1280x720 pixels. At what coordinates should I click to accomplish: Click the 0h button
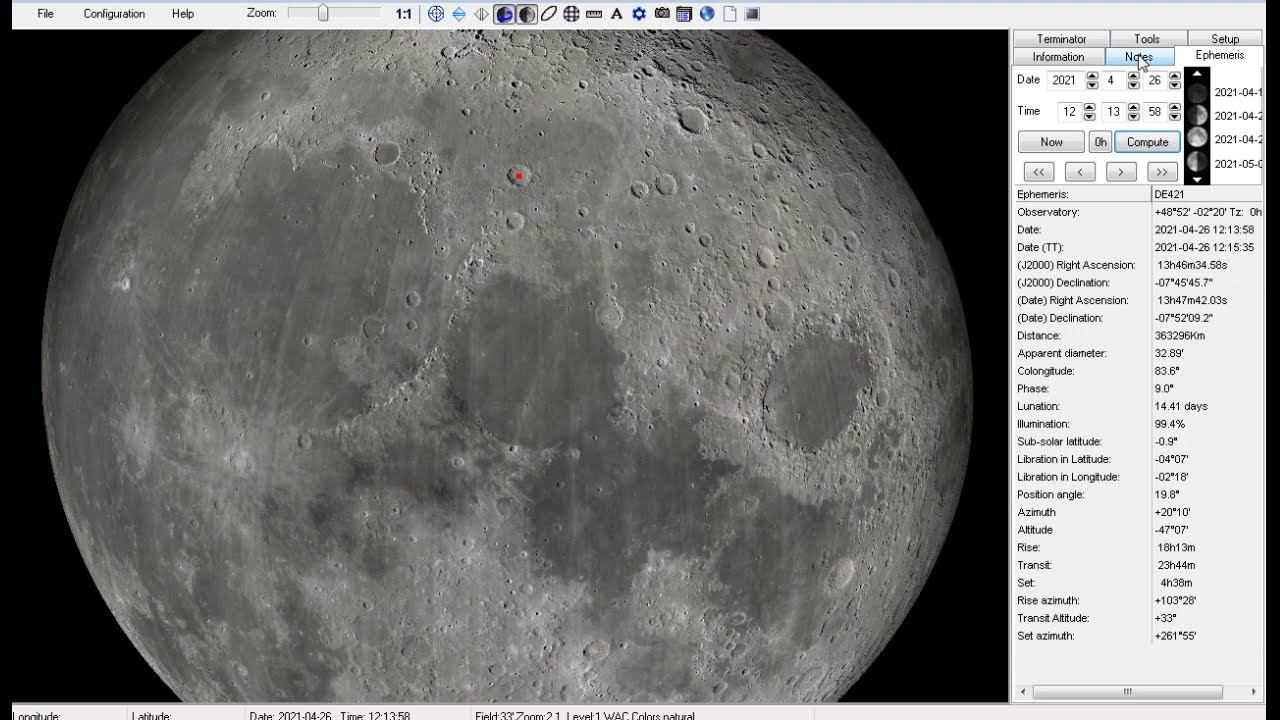[1100, 142]
